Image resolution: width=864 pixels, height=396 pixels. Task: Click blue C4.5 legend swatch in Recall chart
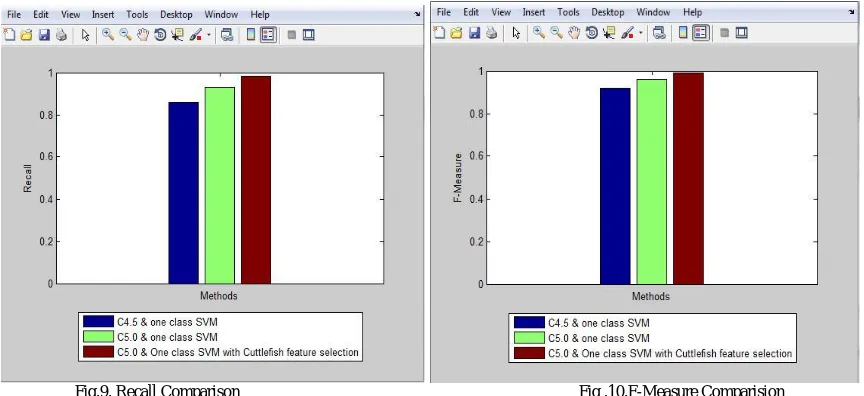coord(99,321)
